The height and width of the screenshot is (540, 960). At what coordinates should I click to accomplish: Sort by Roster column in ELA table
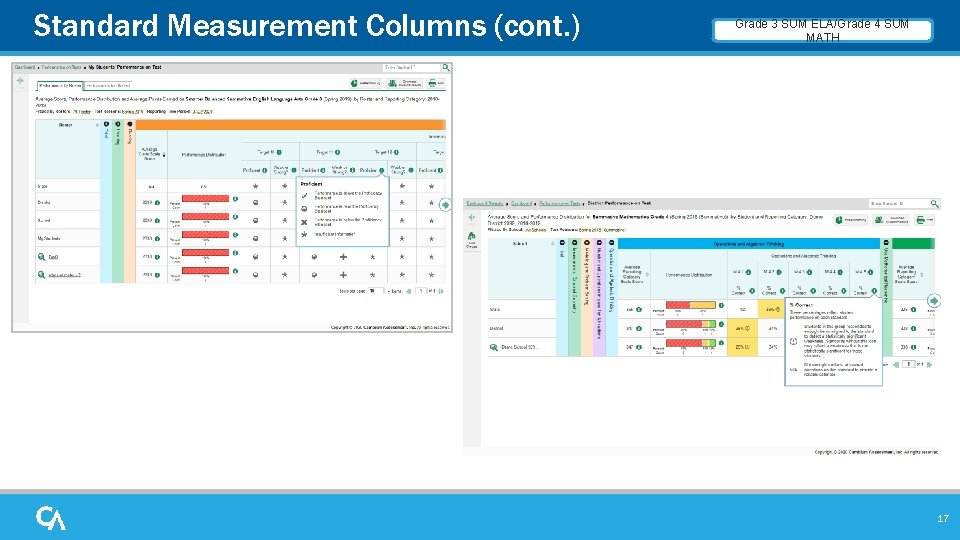pos(97,125)
